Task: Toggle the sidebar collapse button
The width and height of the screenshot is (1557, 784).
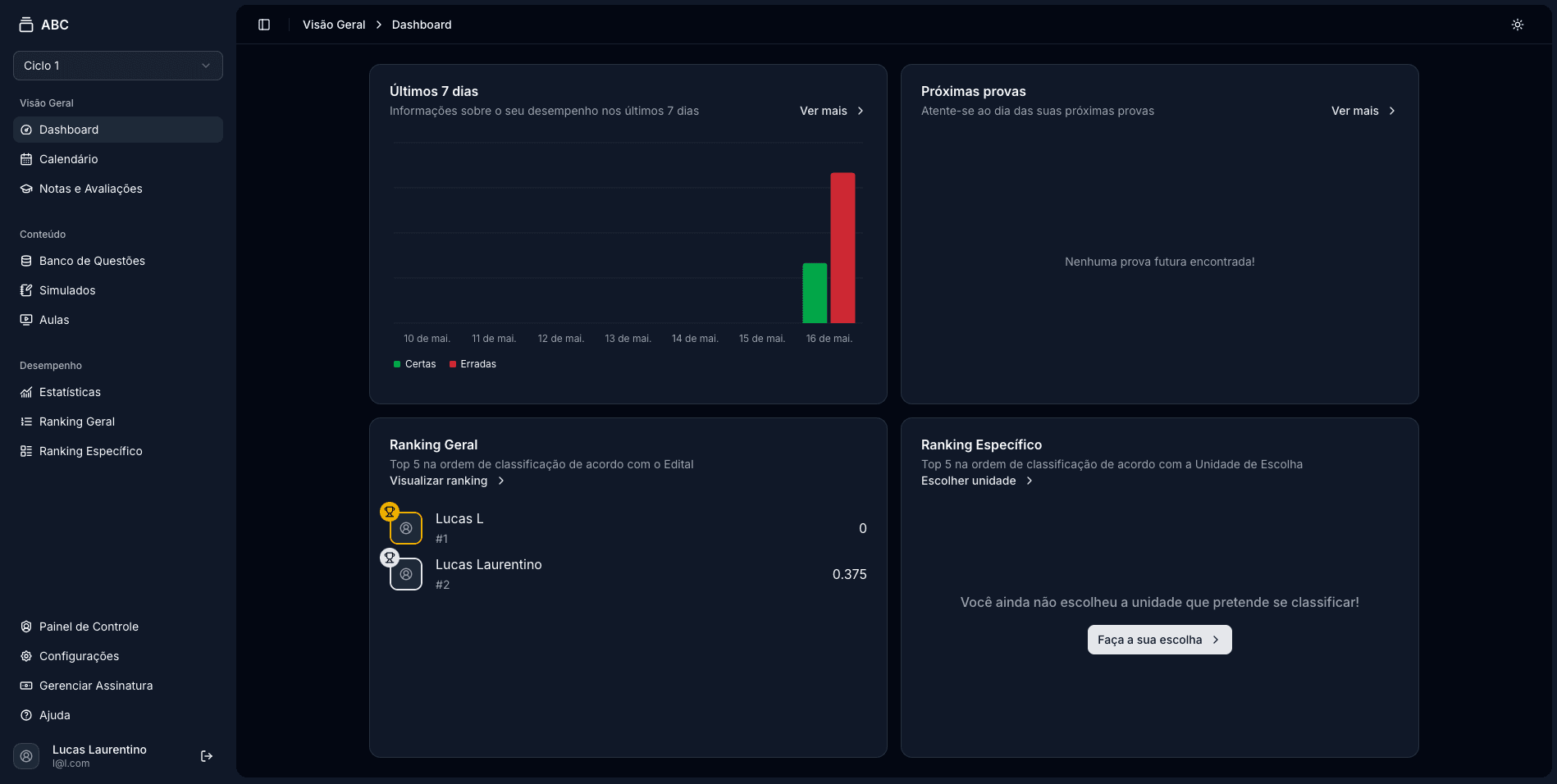Action: click(x=263, y=25)
